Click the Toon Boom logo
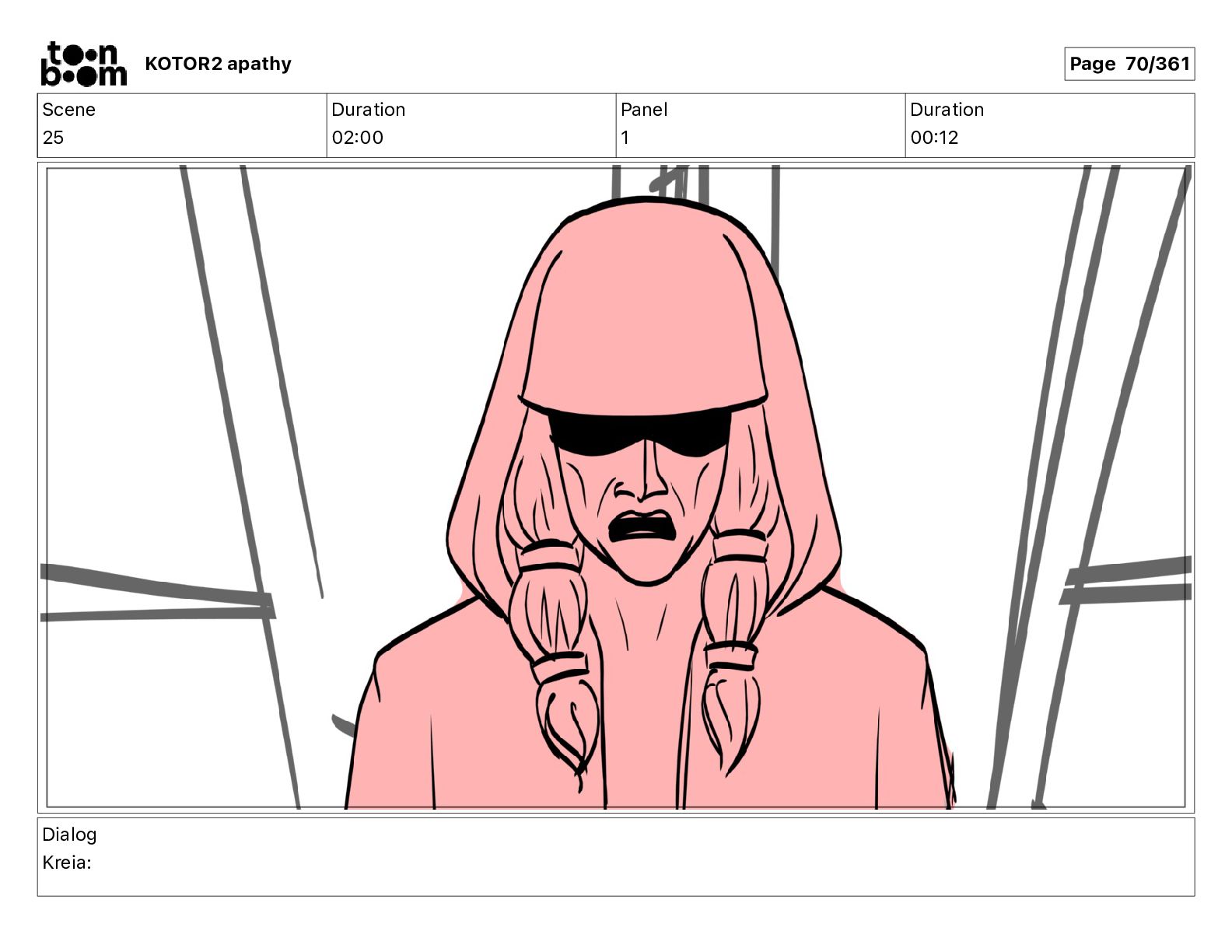The width and height of the screenshot is (1232, 952). [x=83, y=64]
